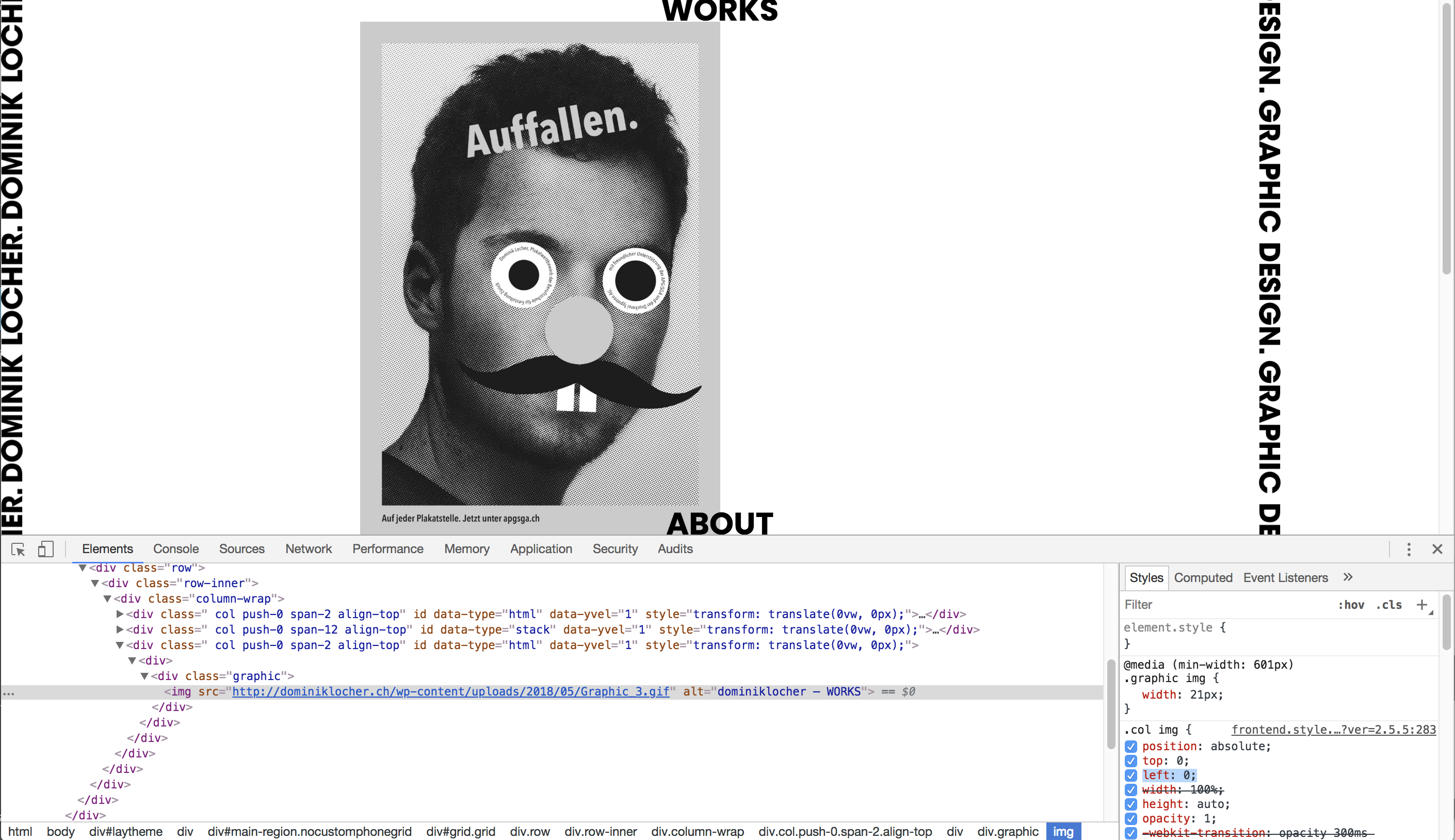Expand the span-12 stack col div
Screen dimensions: 1455x840
coord(120,629)
